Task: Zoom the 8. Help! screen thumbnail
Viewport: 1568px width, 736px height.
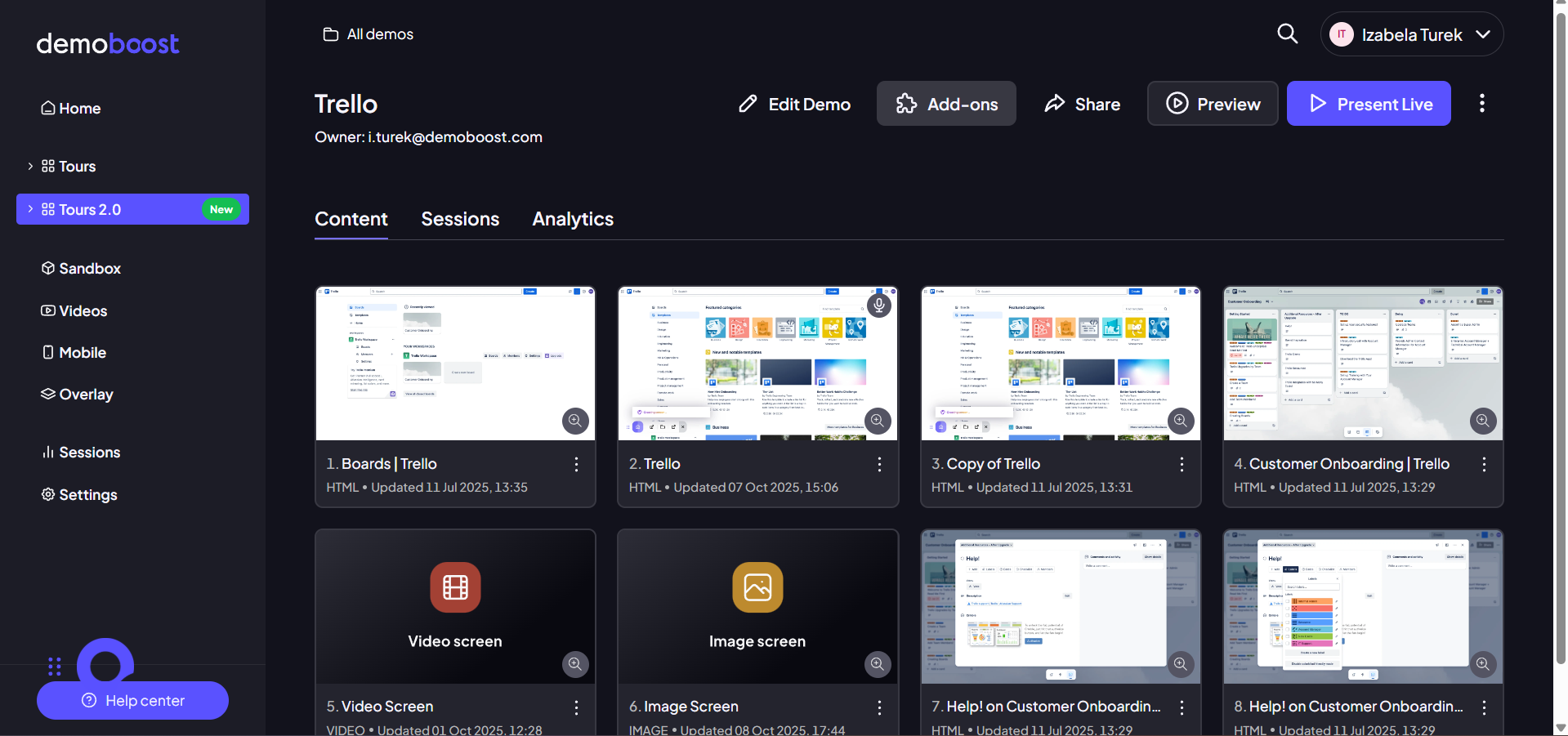Action: (x=1483, y=664)
